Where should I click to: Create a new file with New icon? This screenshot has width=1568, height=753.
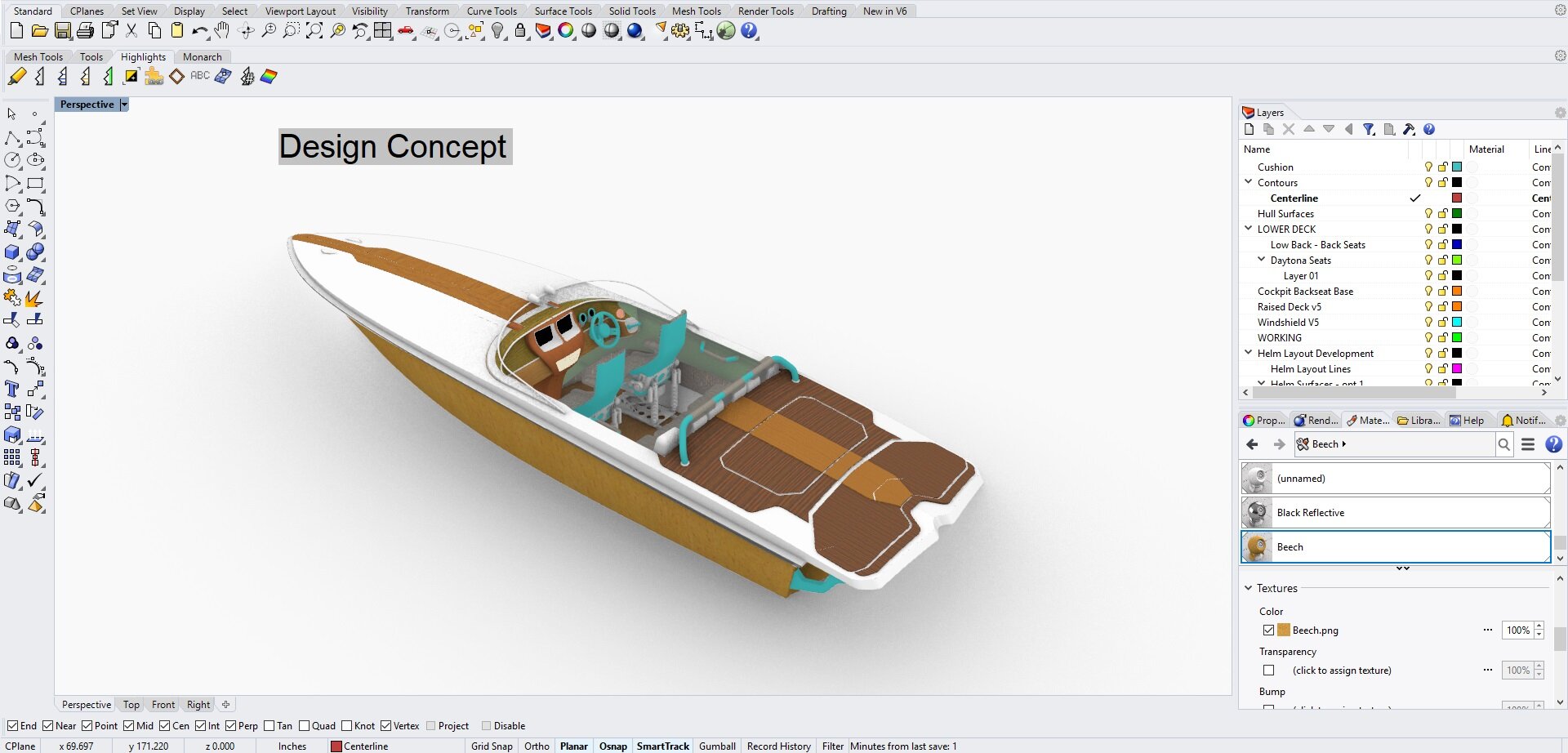[x=16, y=31]
